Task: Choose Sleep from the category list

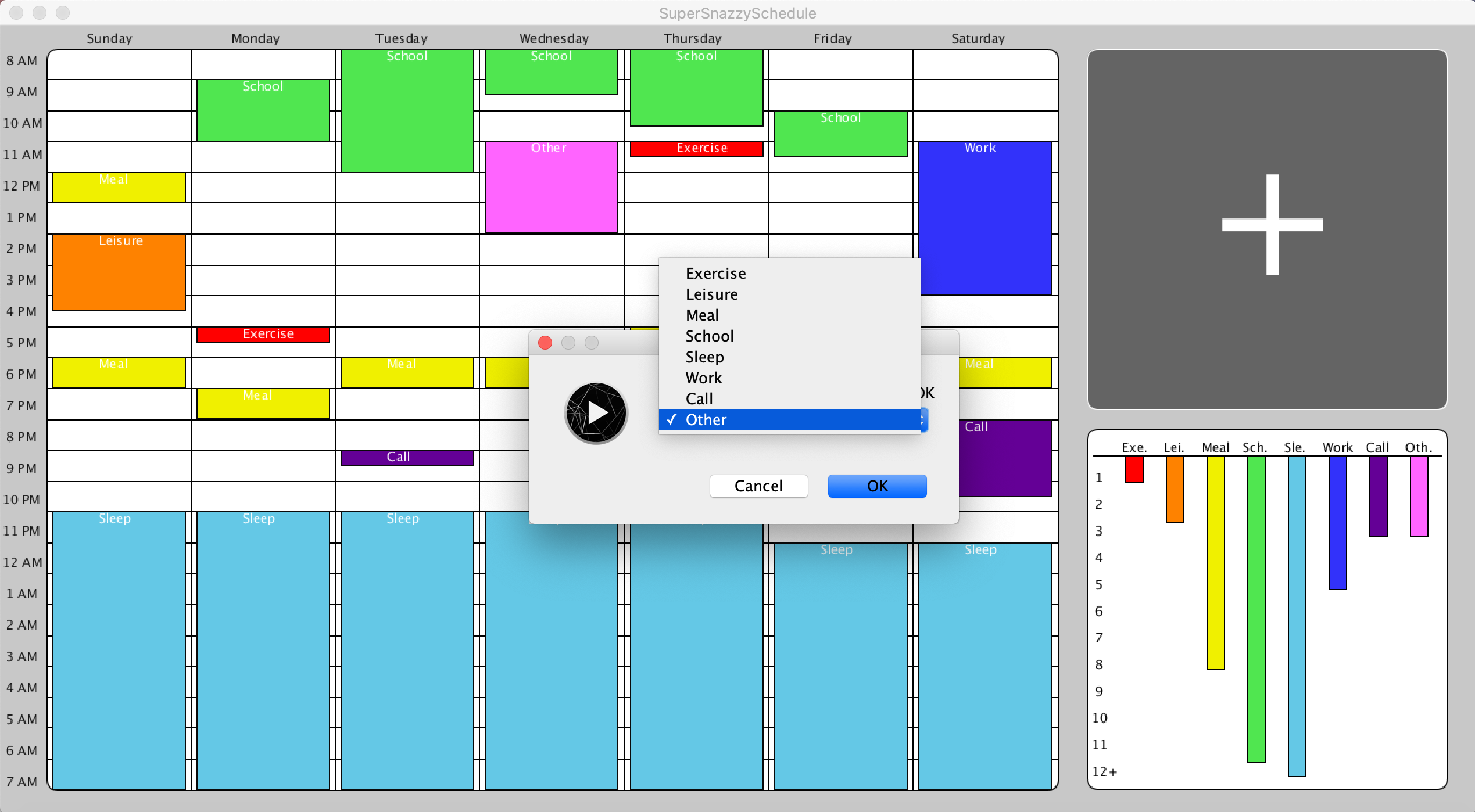Action: [704, 357]
